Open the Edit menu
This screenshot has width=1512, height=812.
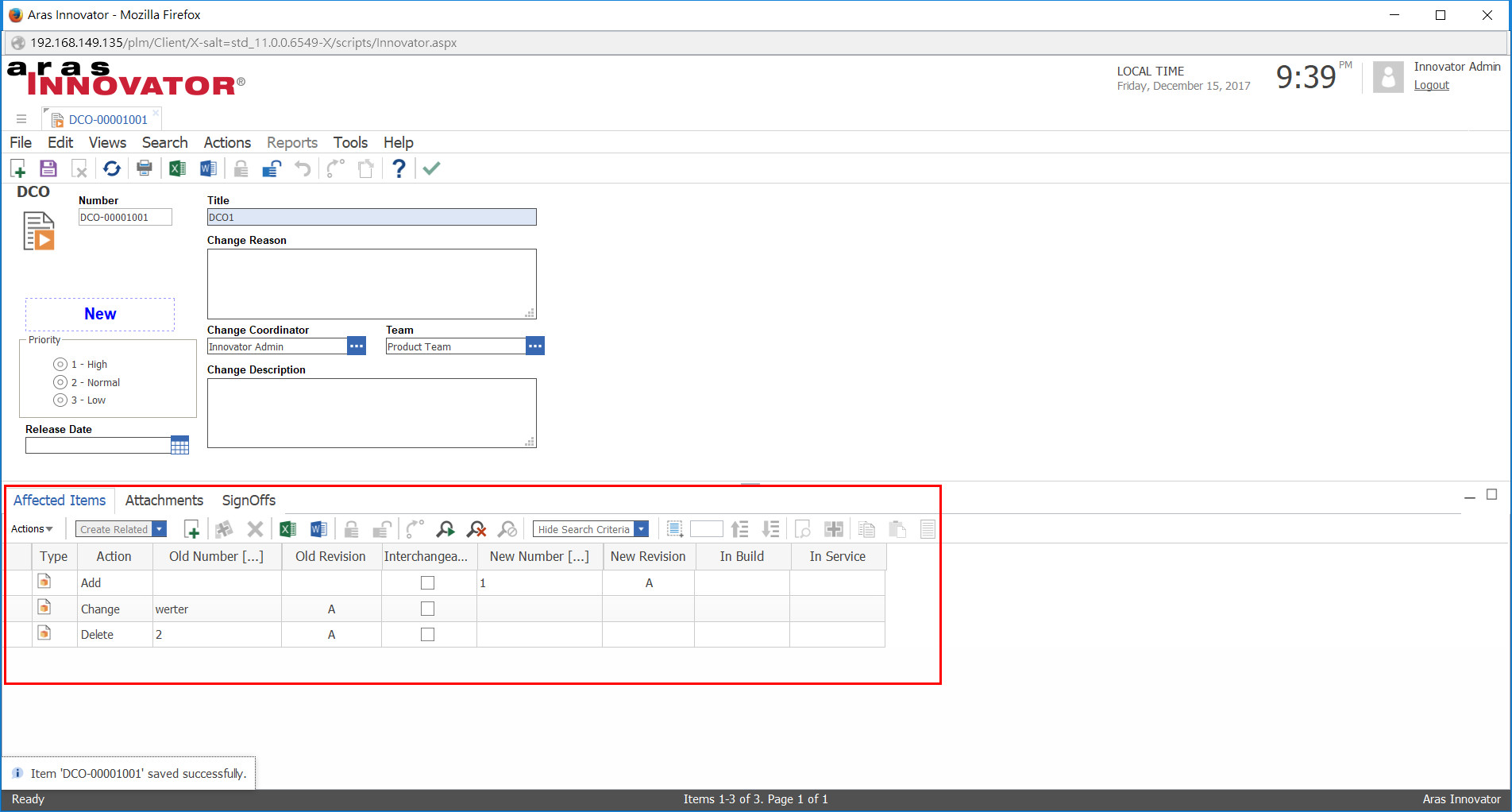point(60,142)
